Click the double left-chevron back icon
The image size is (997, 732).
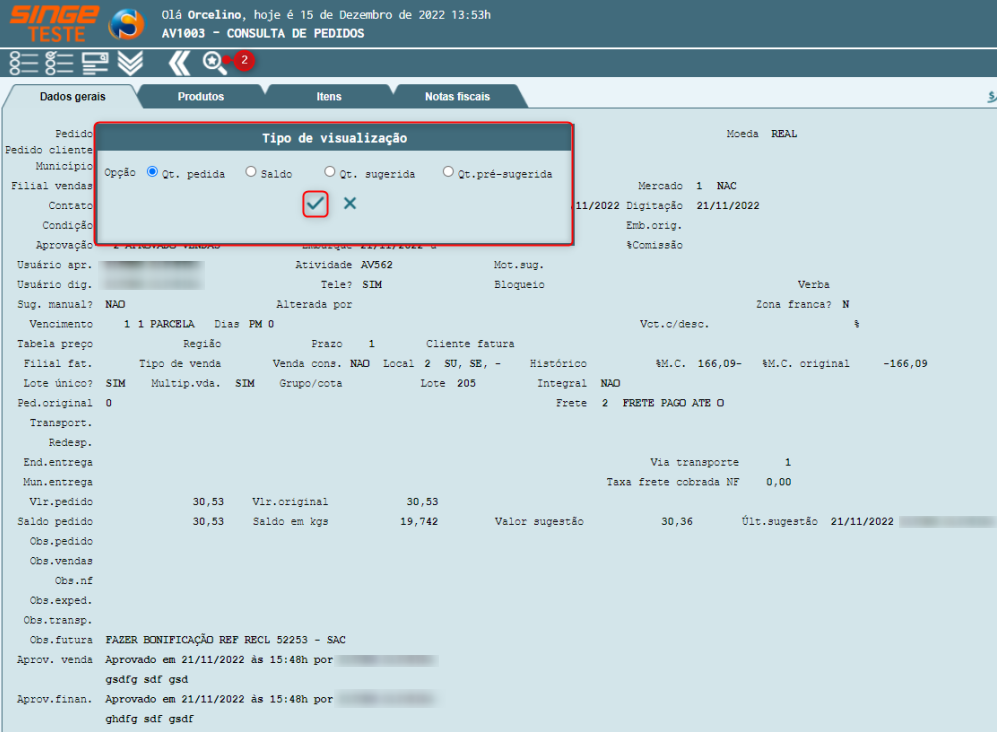click(179, 63)
